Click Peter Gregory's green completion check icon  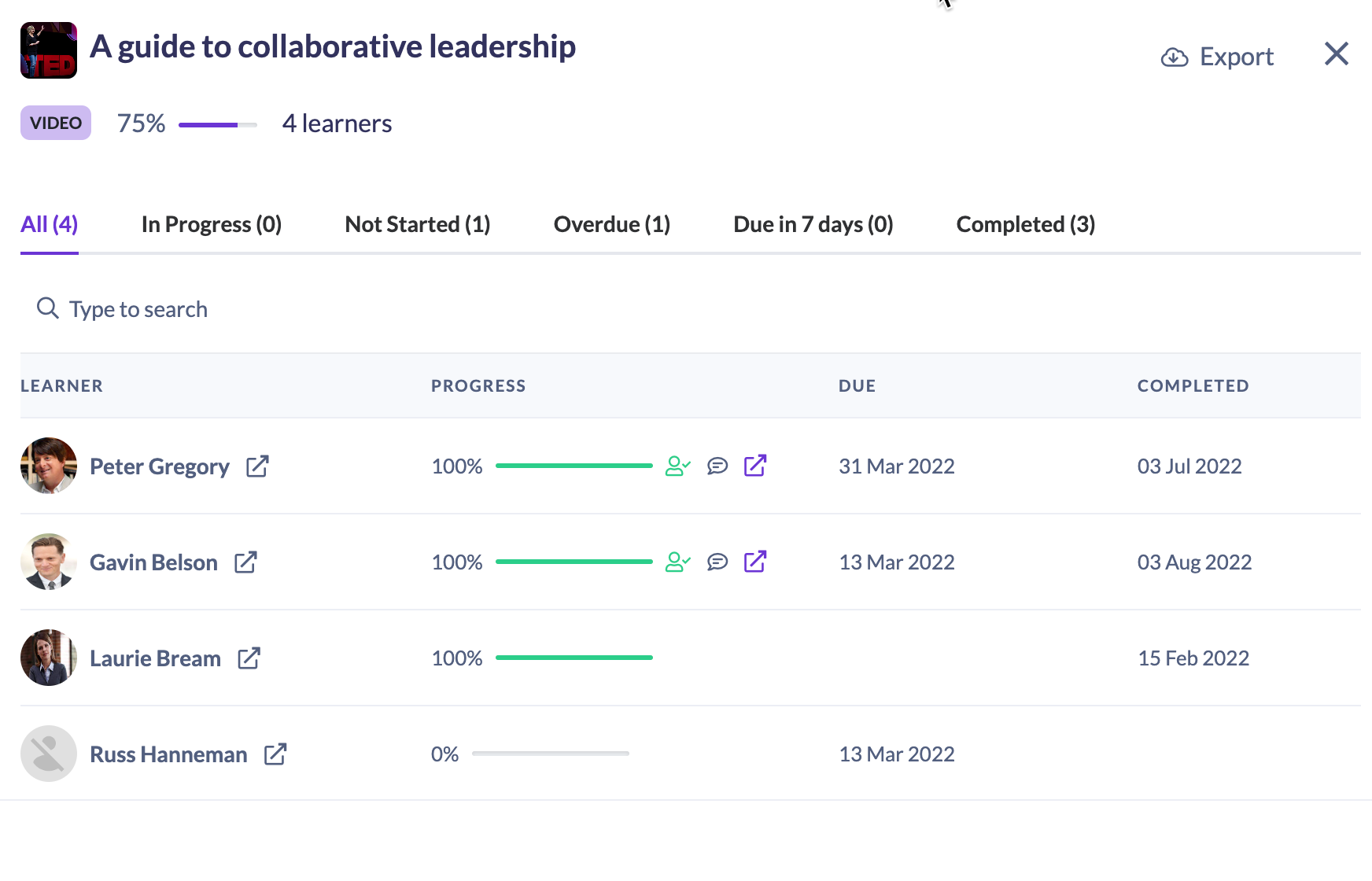677,466
